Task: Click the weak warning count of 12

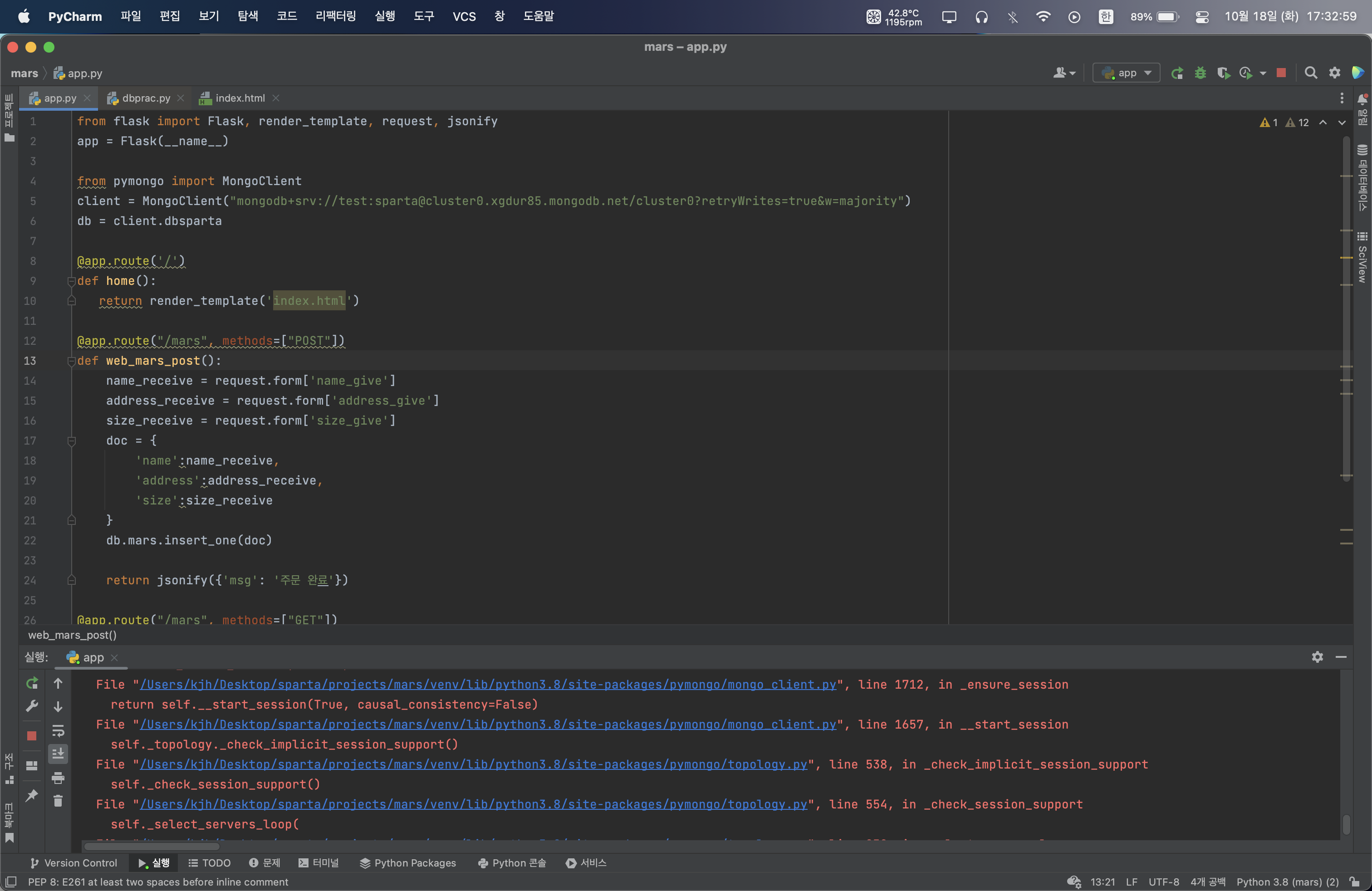Action: point(1298,123)
